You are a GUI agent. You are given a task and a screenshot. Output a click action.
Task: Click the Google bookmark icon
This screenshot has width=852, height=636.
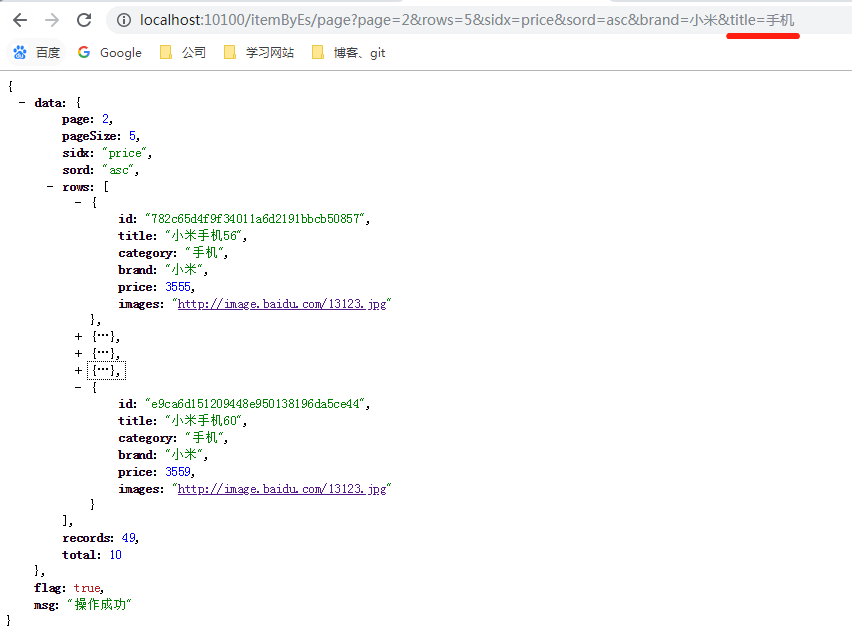tap(83, 52)
